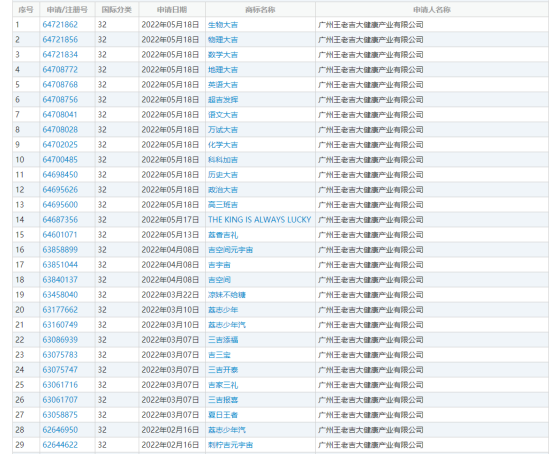Click registration number 64687356
The height and width of the screenshot is (454, 559).
point(60,220)
